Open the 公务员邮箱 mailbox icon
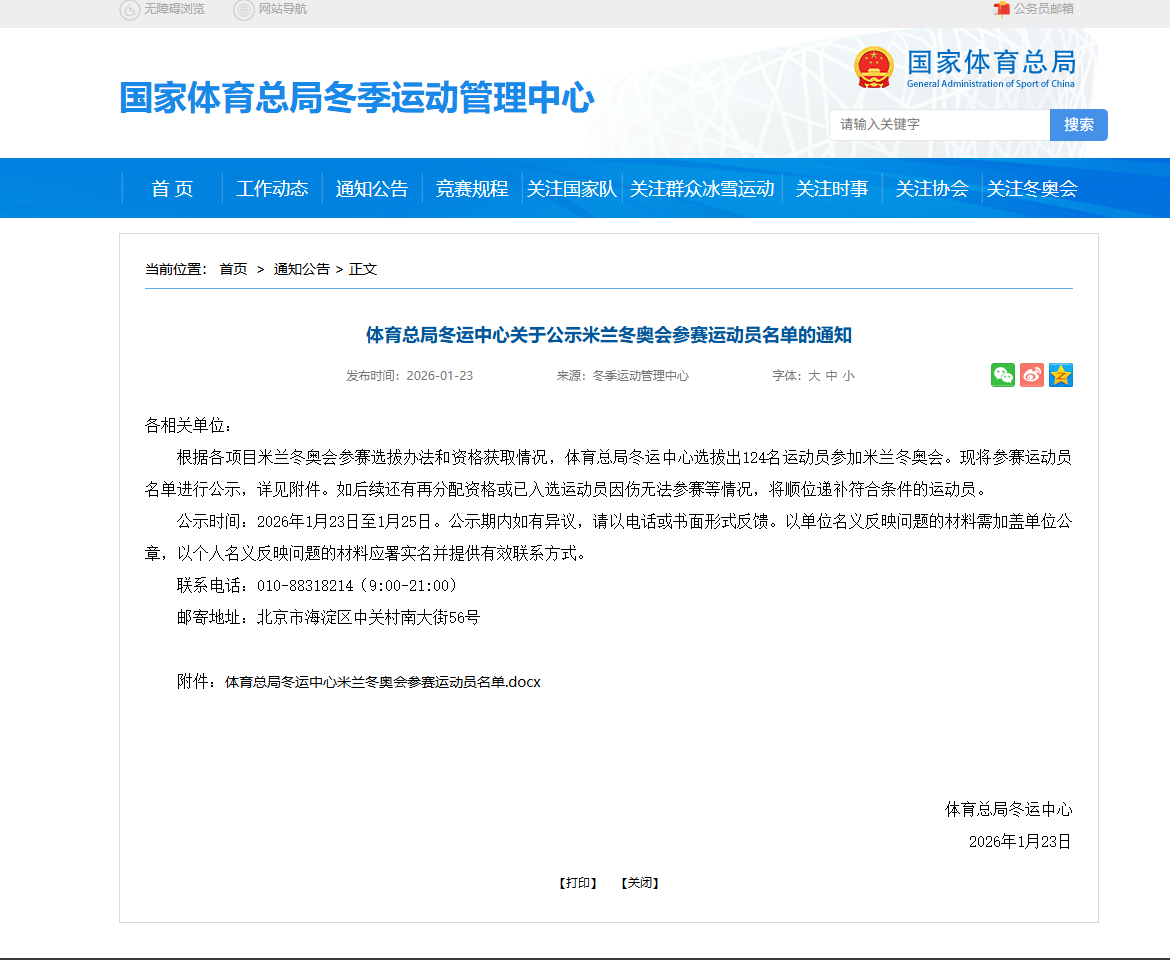Viewport: 1170px width, 960px height. (1001, 9)
